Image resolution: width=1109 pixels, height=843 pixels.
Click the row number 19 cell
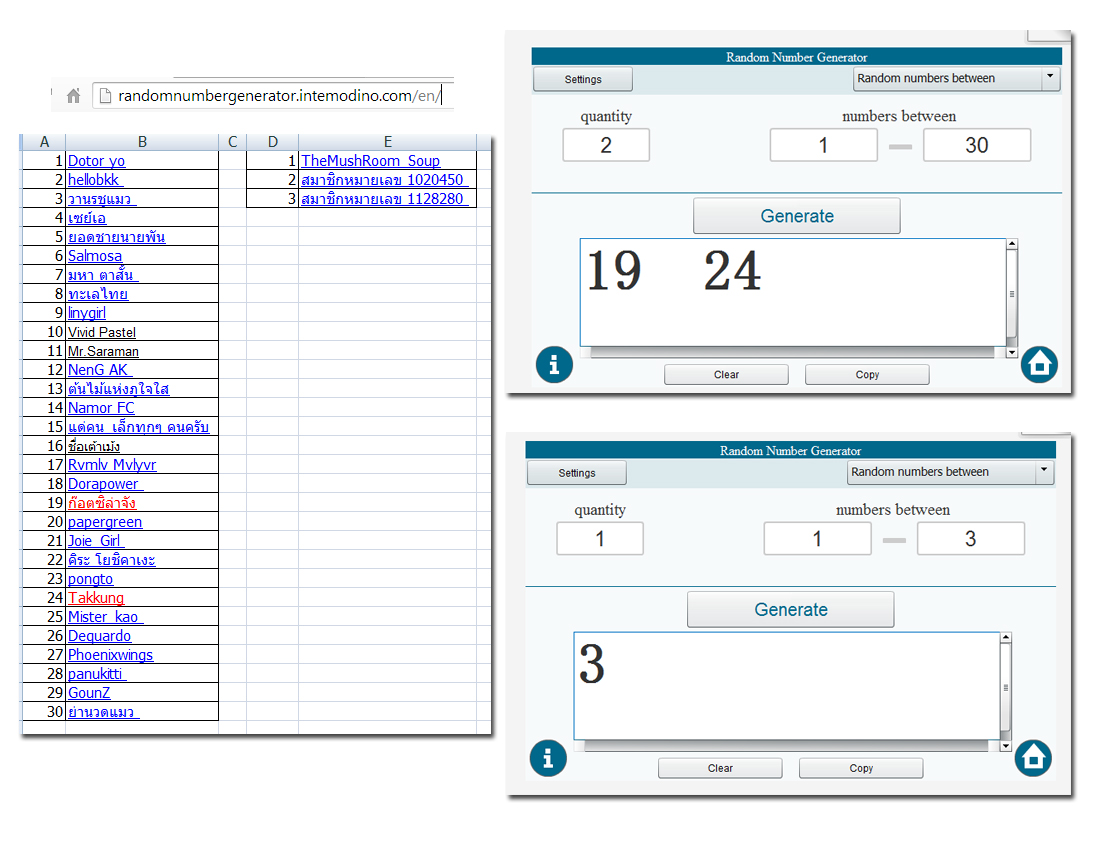point(44,503)
